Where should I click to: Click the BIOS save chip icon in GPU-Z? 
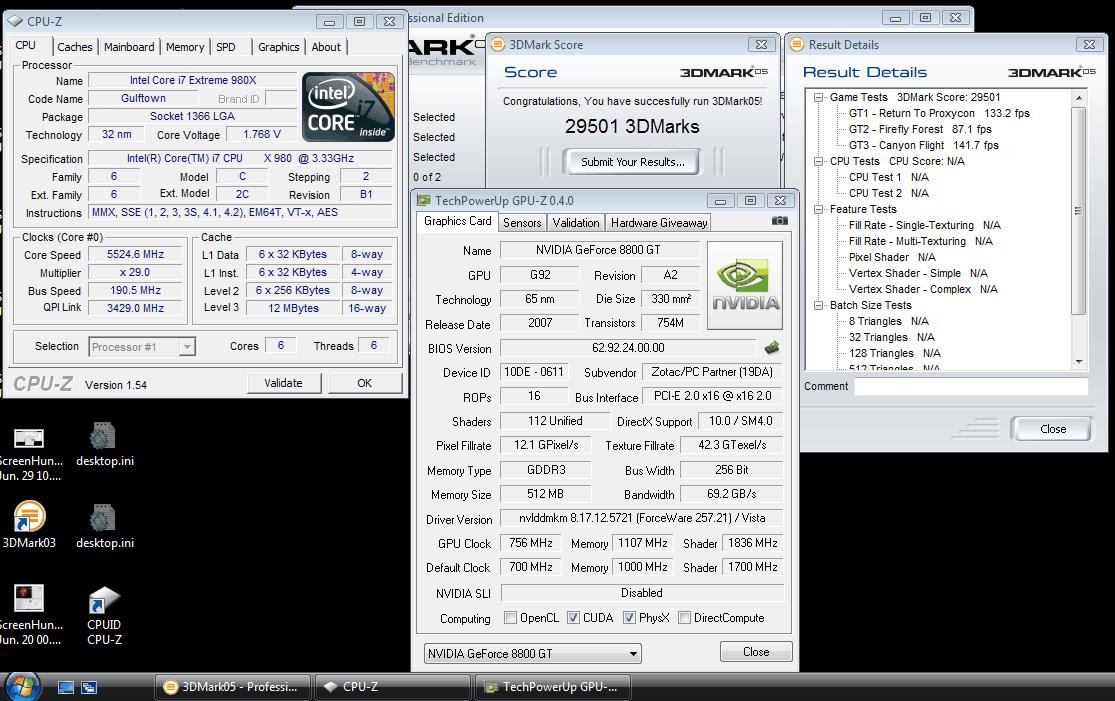point(772,348)
